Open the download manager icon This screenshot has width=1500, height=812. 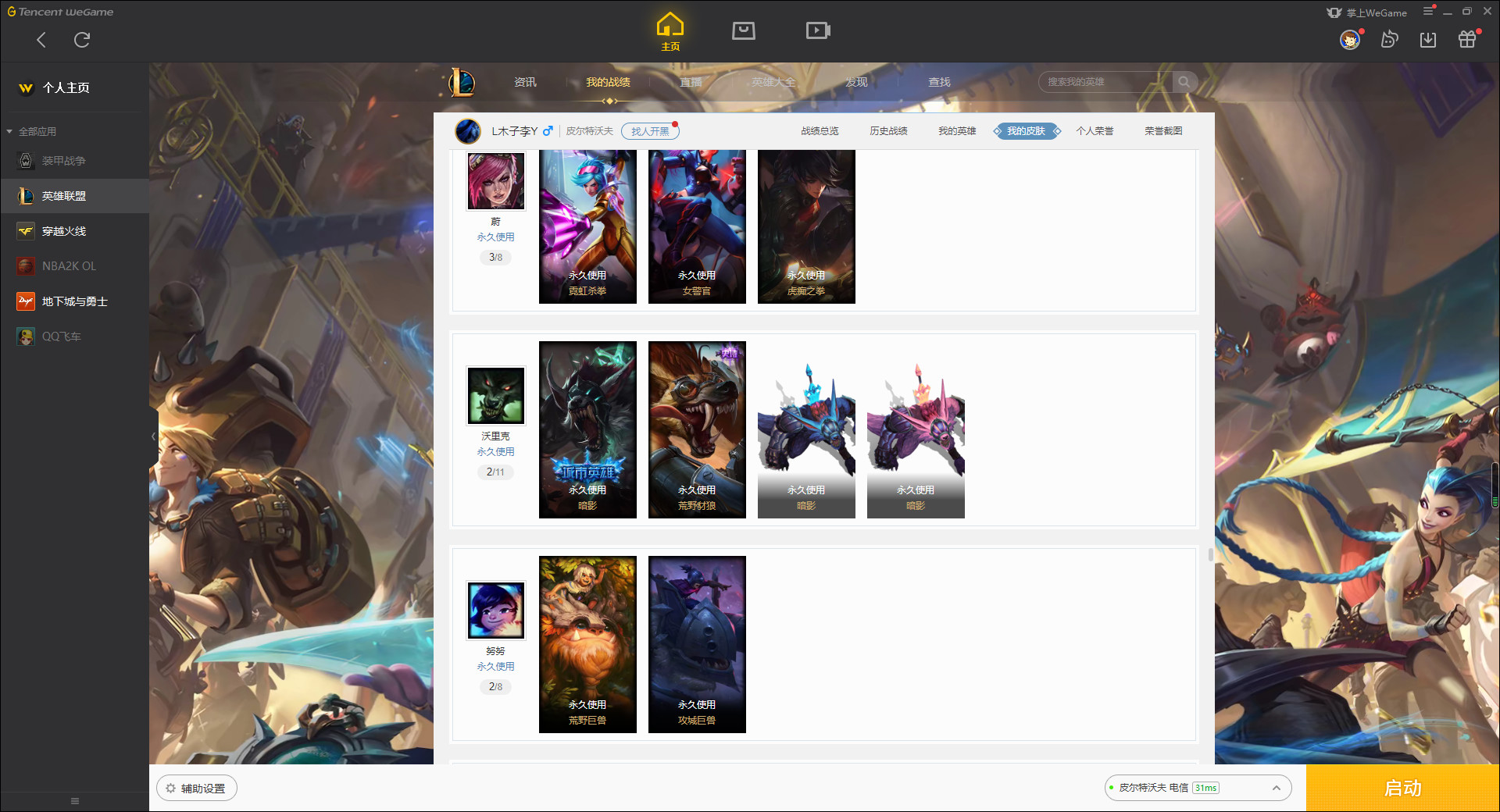1428,40
